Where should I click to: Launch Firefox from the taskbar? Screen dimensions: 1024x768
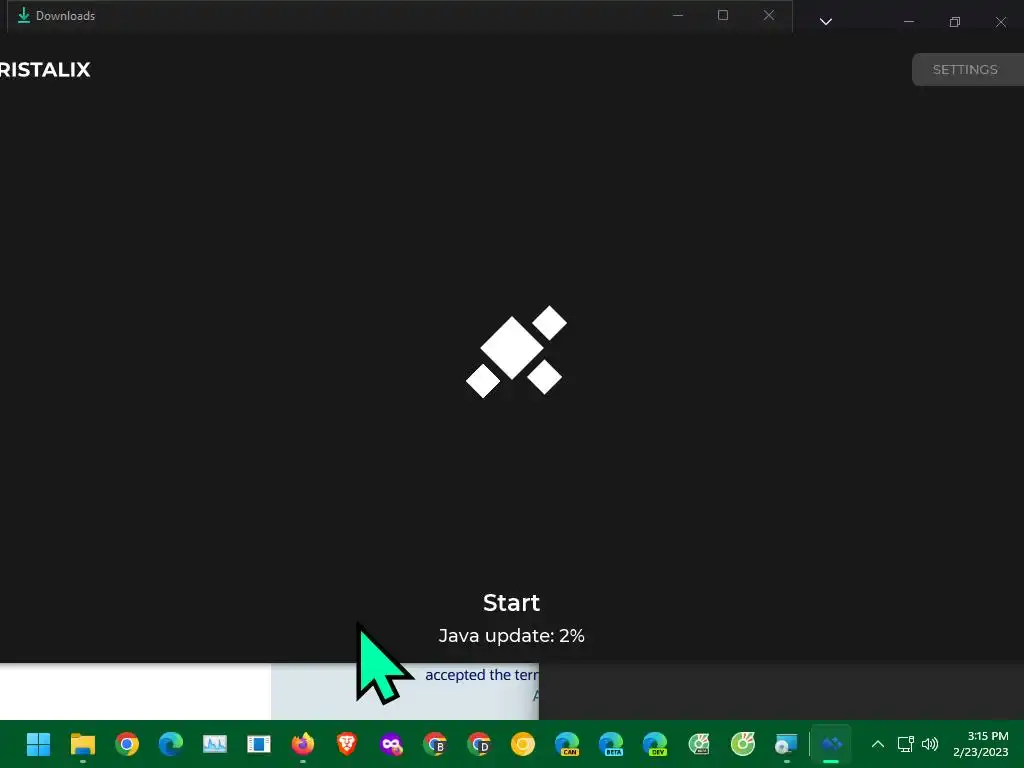(302, 744)
